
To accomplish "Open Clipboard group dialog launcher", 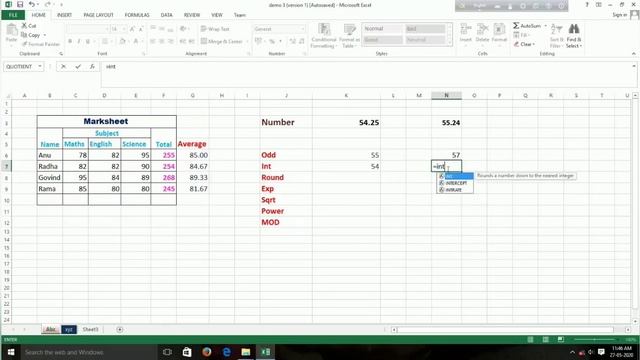I will point(61,53).
